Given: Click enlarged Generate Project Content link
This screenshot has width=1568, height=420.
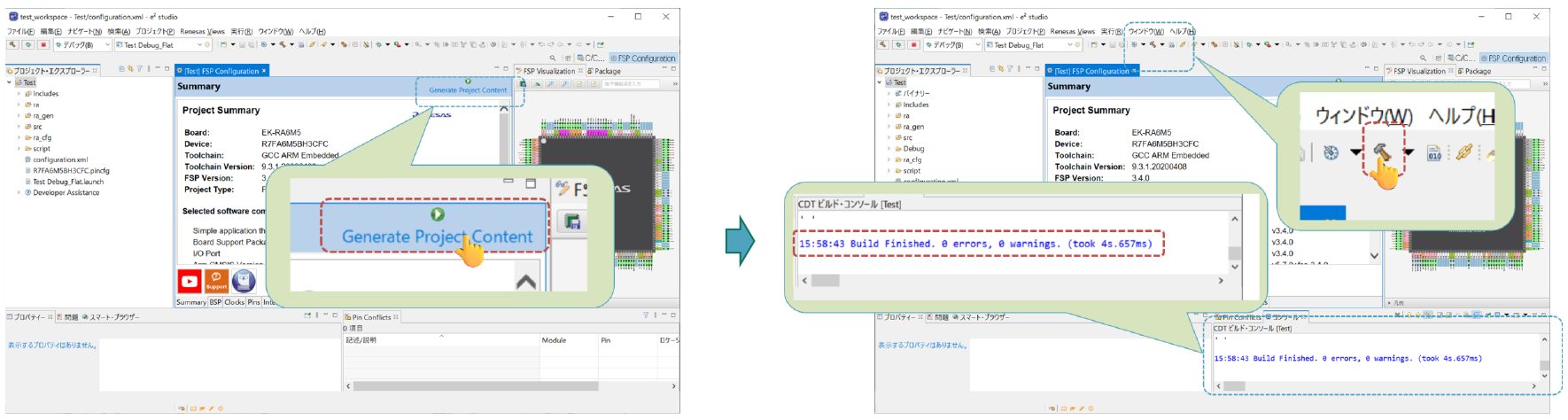Looking at the screenshot, I should coord(437,237).
